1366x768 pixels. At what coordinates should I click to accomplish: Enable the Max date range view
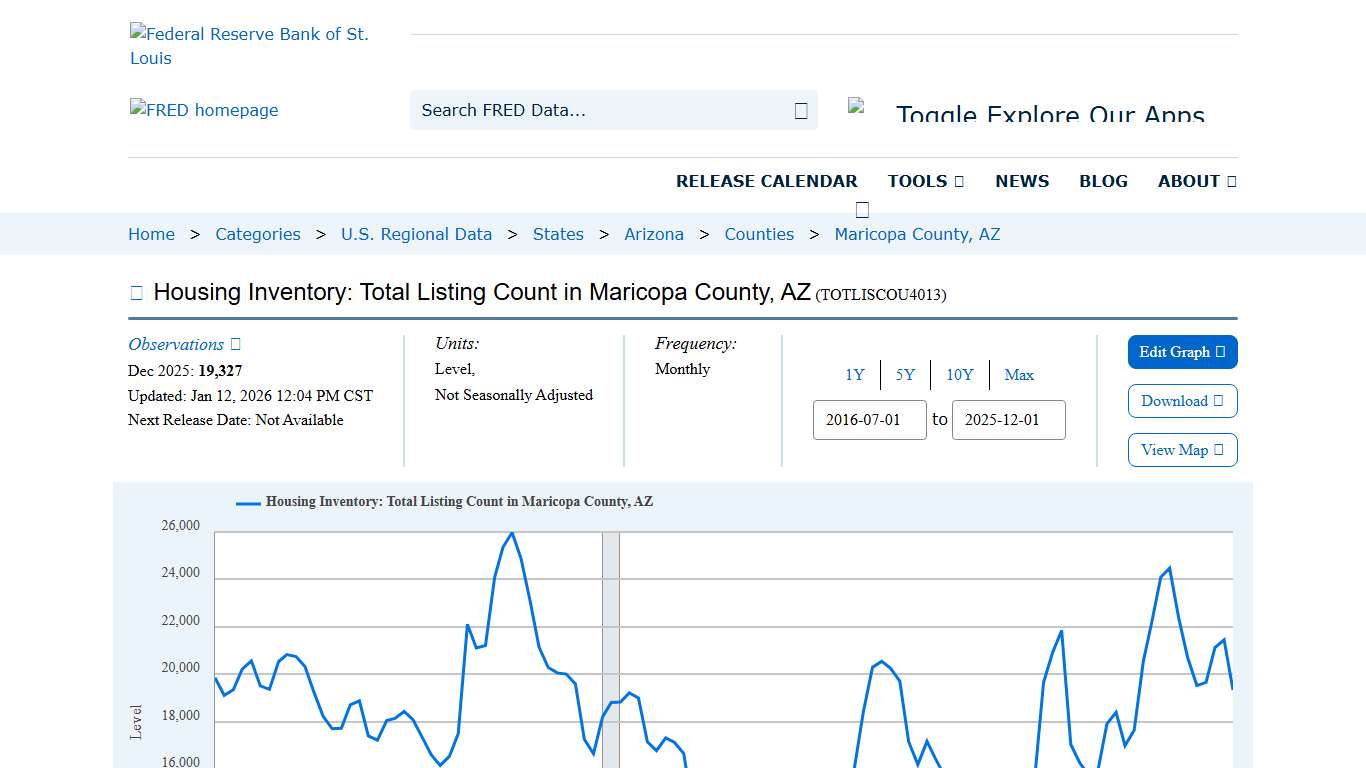click(1019, 374)
